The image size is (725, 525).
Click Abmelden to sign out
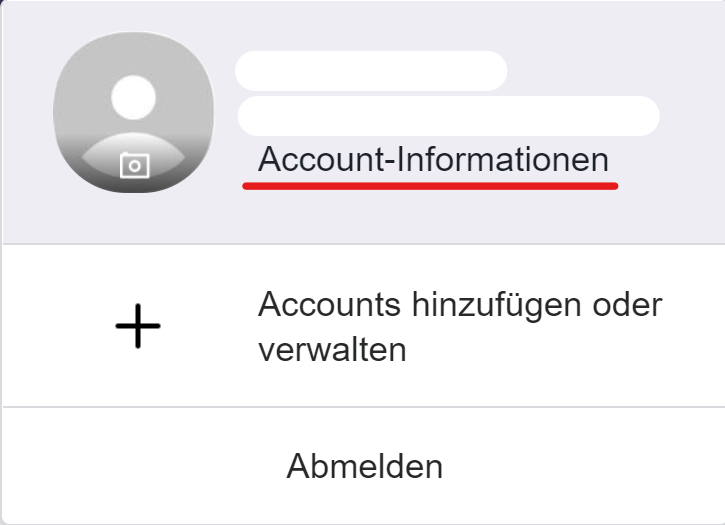[x=364, y=466]
